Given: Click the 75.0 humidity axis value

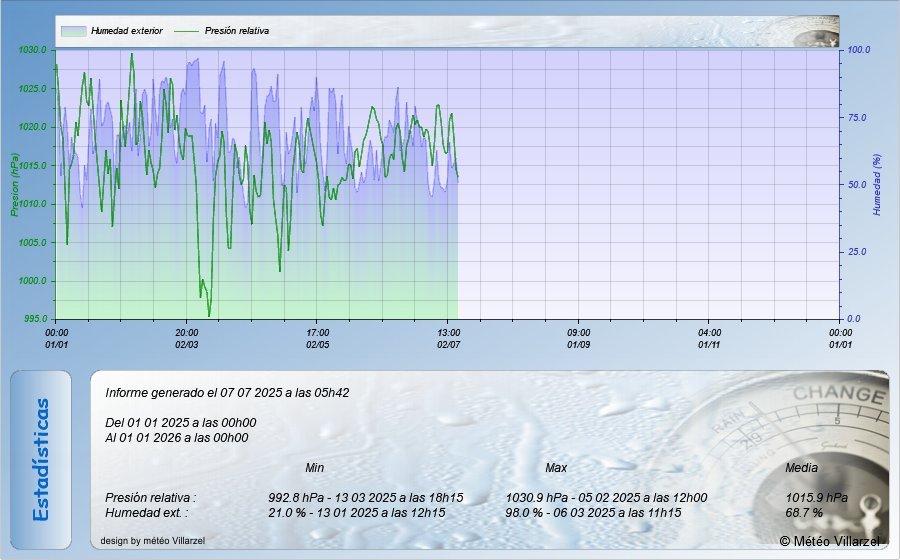Looking at the screenshot, I should [857, 118].
